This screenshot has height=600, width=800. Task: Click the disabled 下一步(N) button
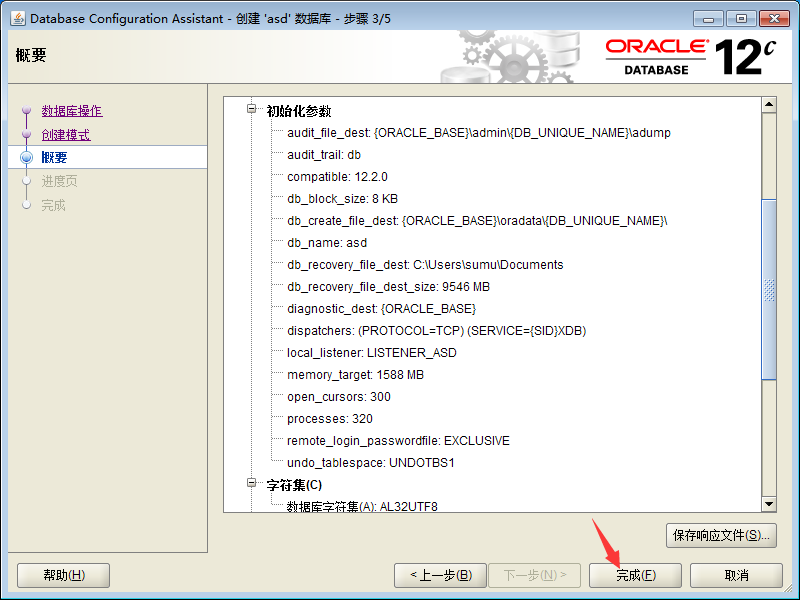coord(535,576)
